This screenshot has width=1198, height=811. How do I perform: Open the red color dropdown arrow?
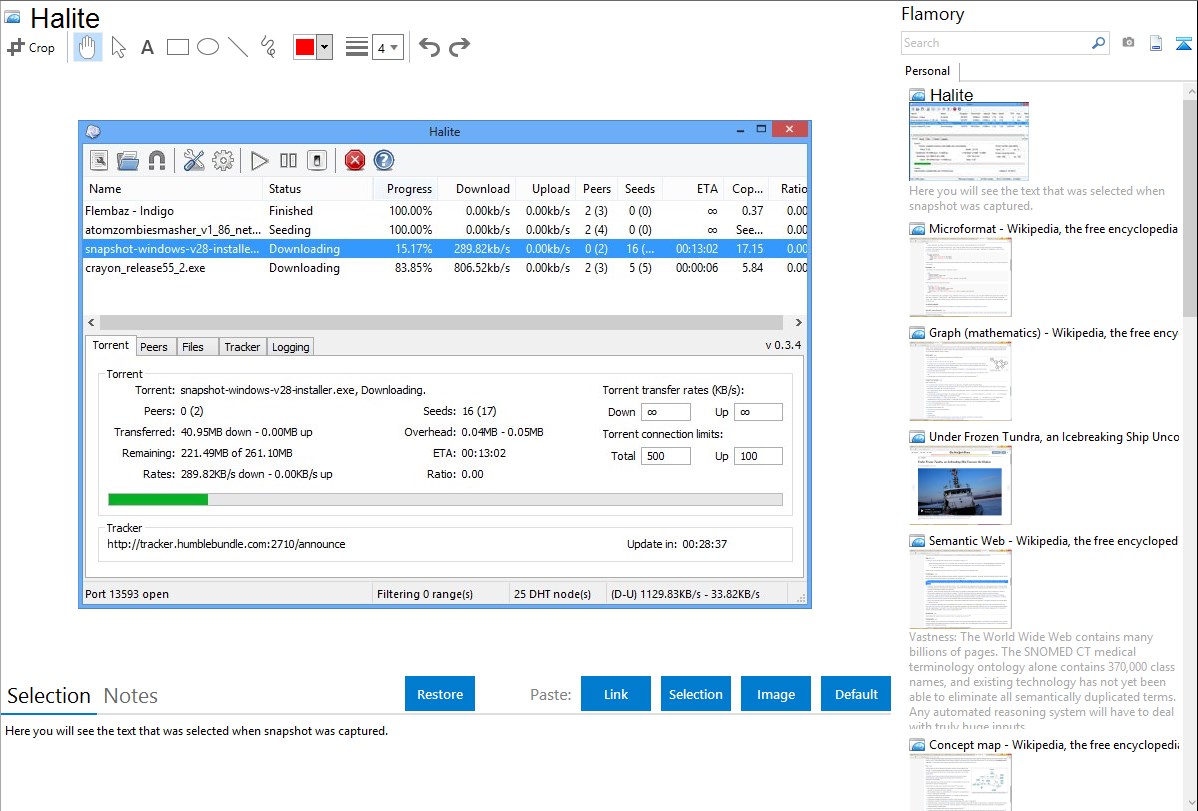click(x=324, y=47)
